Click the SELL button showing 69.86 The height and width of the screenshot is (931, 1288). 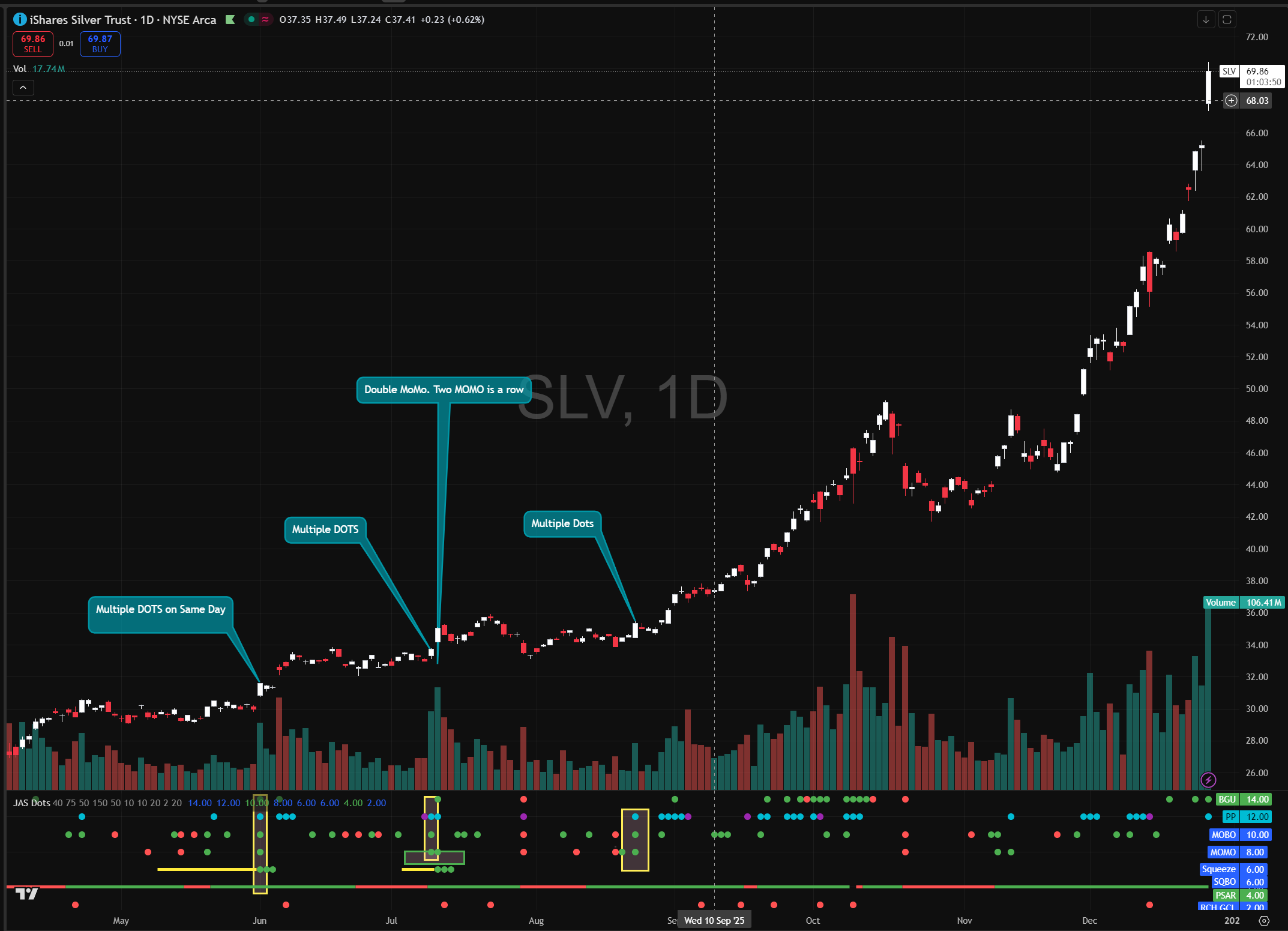tap(33, 44)
